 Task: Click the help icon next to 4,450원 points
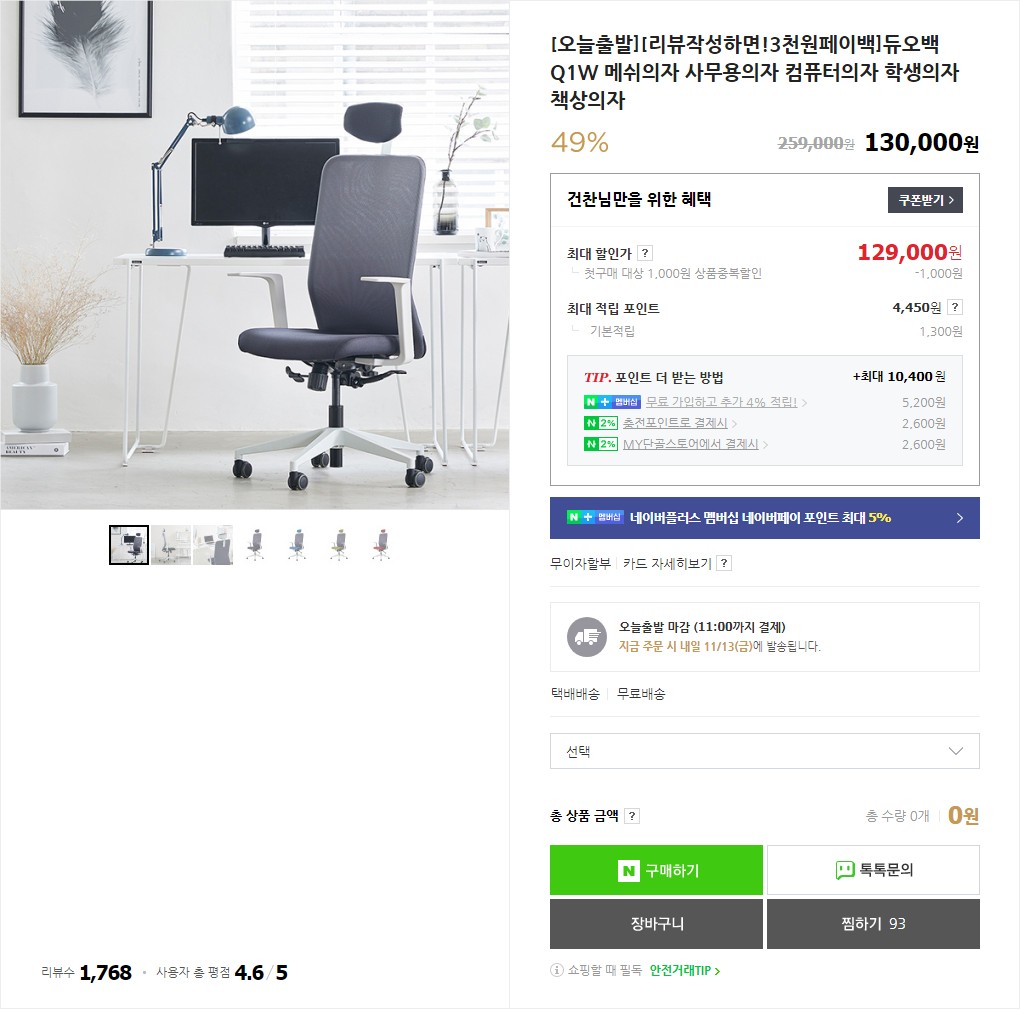pos(954,307)
